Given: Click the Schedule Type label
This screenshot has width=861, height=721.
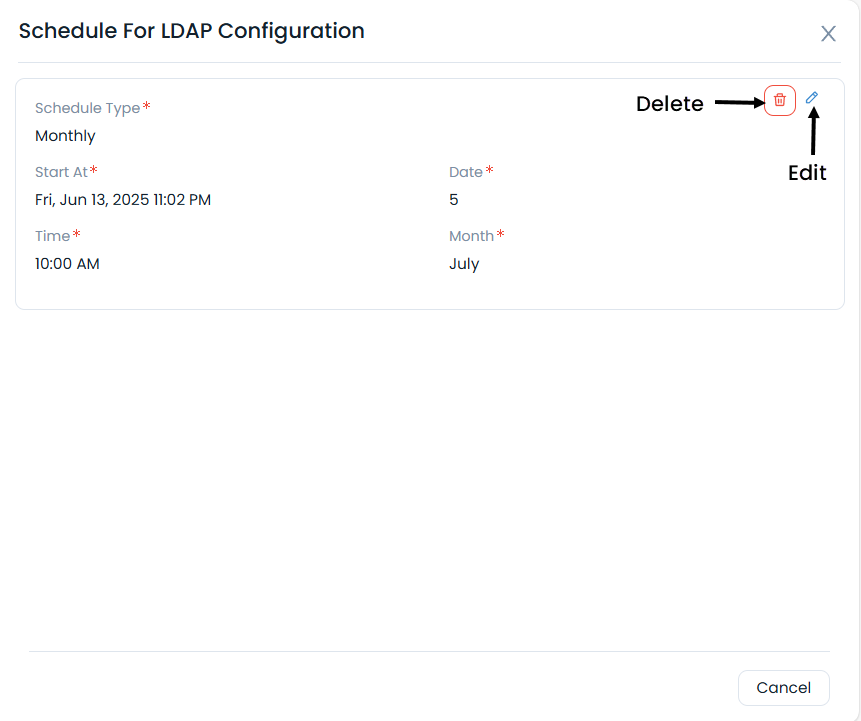Looking at the screenshot, I should click(88, 108).
